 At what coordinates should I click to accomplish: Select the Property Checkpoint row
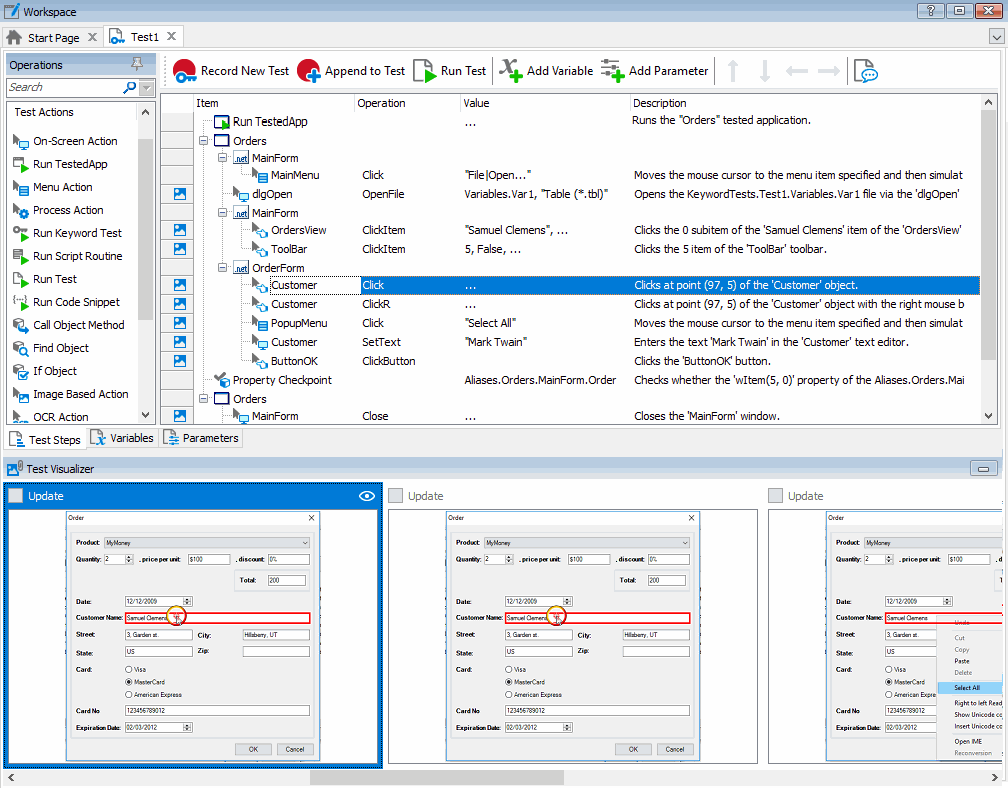(586, 381)
